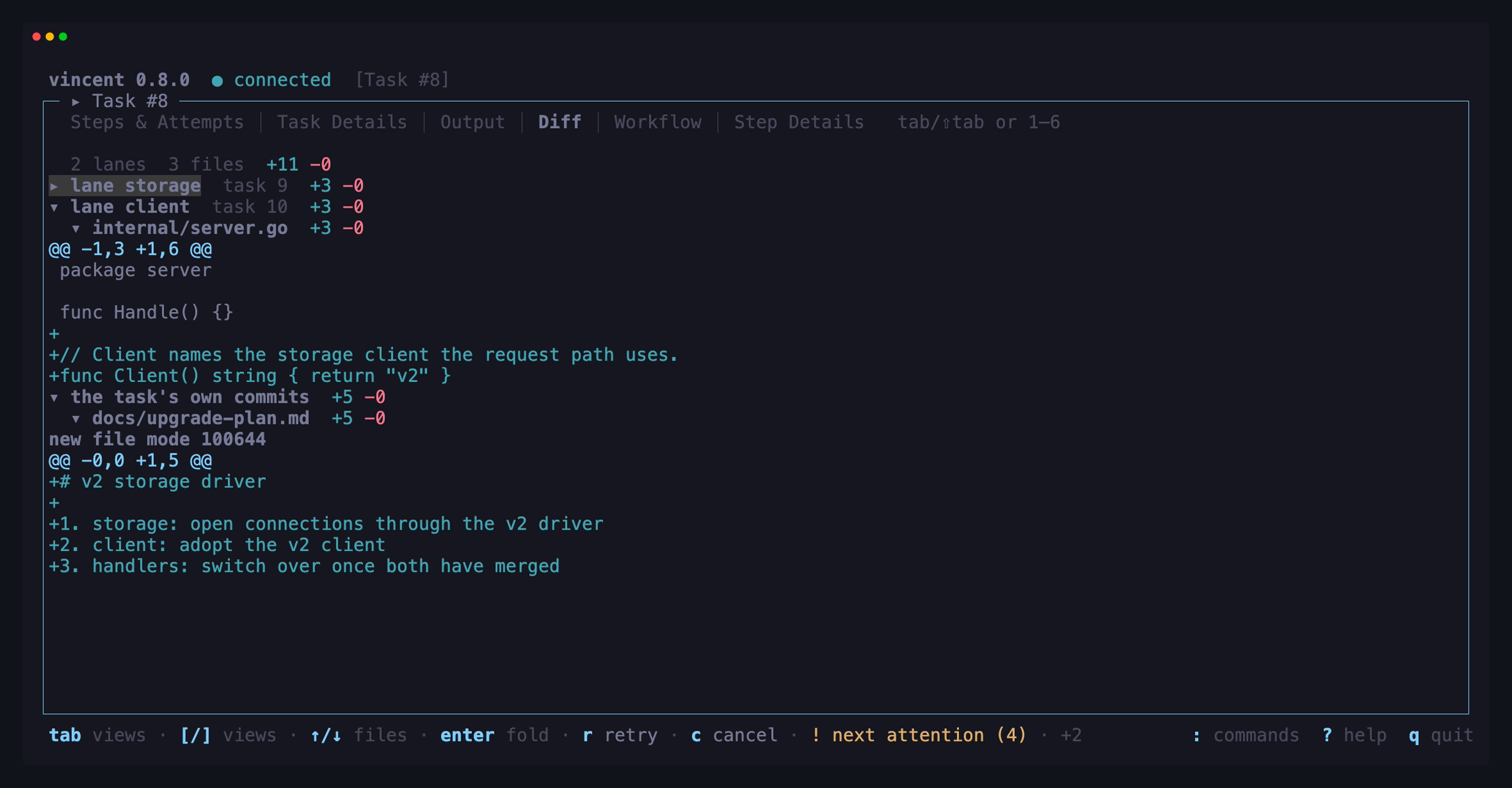Select the docs/upgrade-plan.md file row
Viewport: 1512px width, 788px height.
click(x=228, y=419)
